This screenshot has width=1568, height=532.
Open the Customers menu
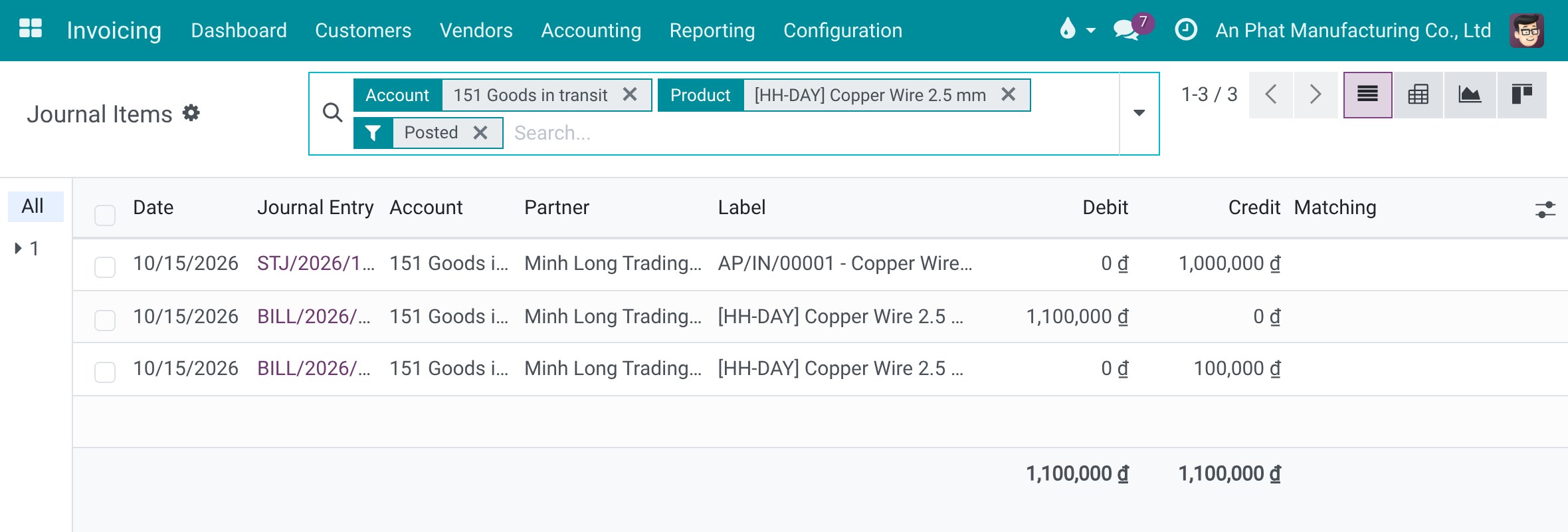(x=363, y=31)
